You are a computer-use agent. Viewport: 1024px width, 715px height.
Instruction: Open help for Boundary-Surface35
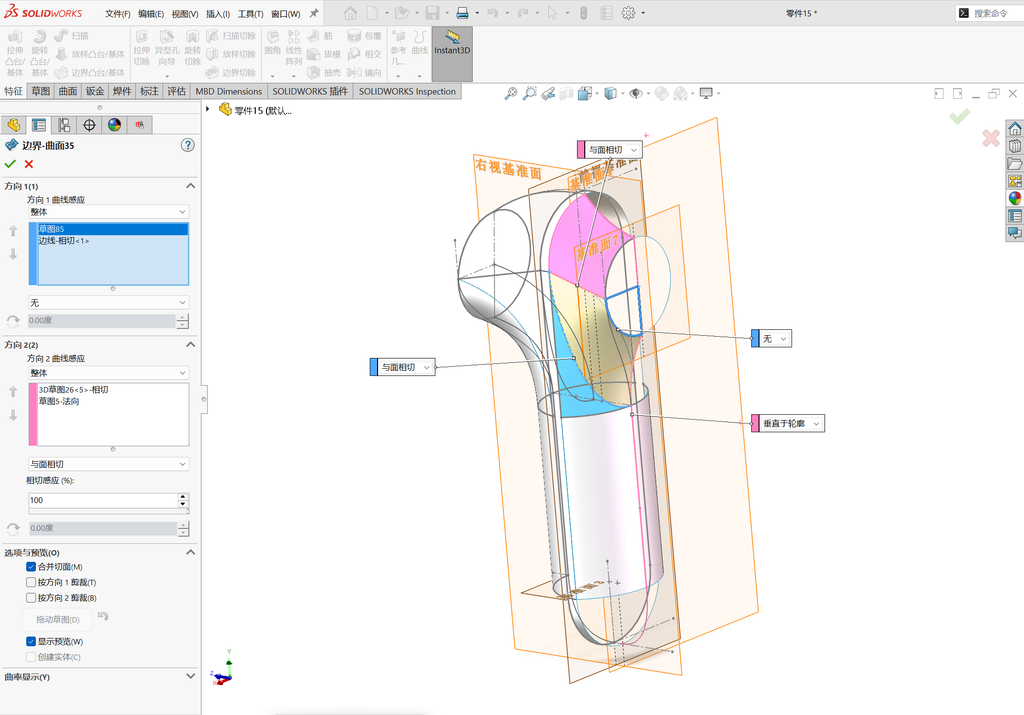pyautogui.click(x=187, y=145)
